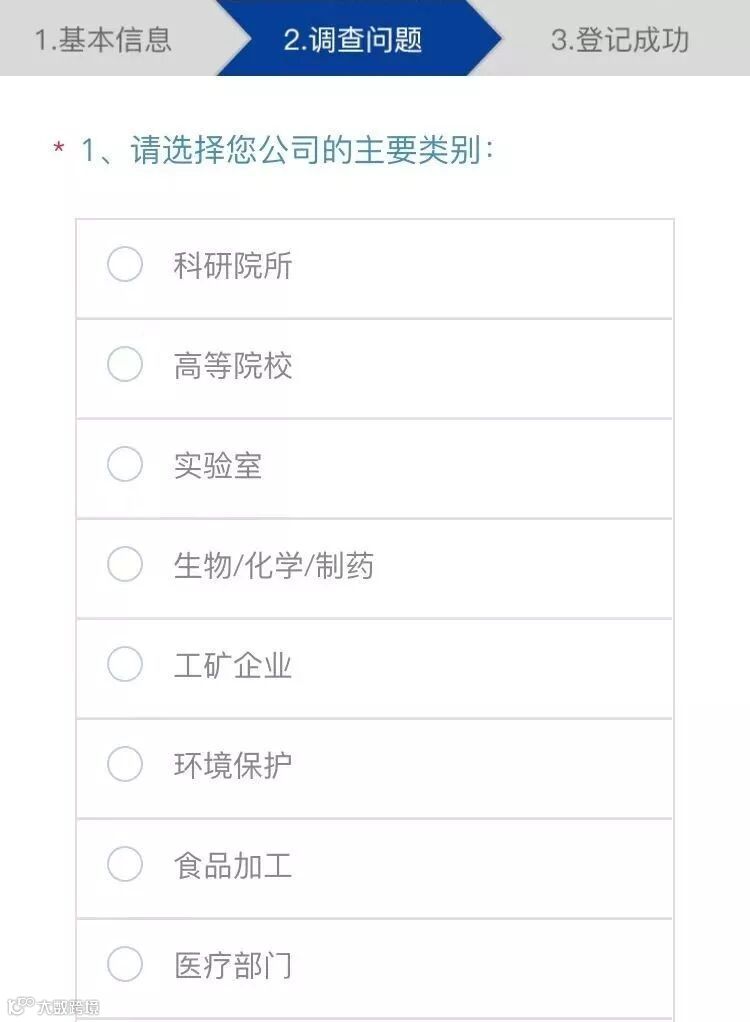Click the 实验室 option label text
This screenshot has width=750, height=1022.
pos(218,465)
